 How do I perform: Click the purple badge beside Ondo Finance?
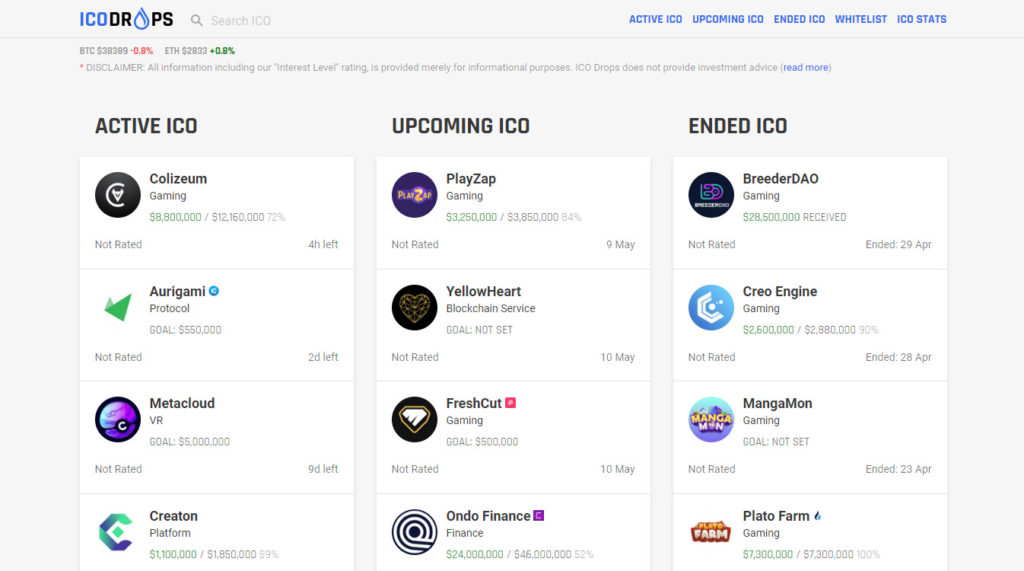539,515
